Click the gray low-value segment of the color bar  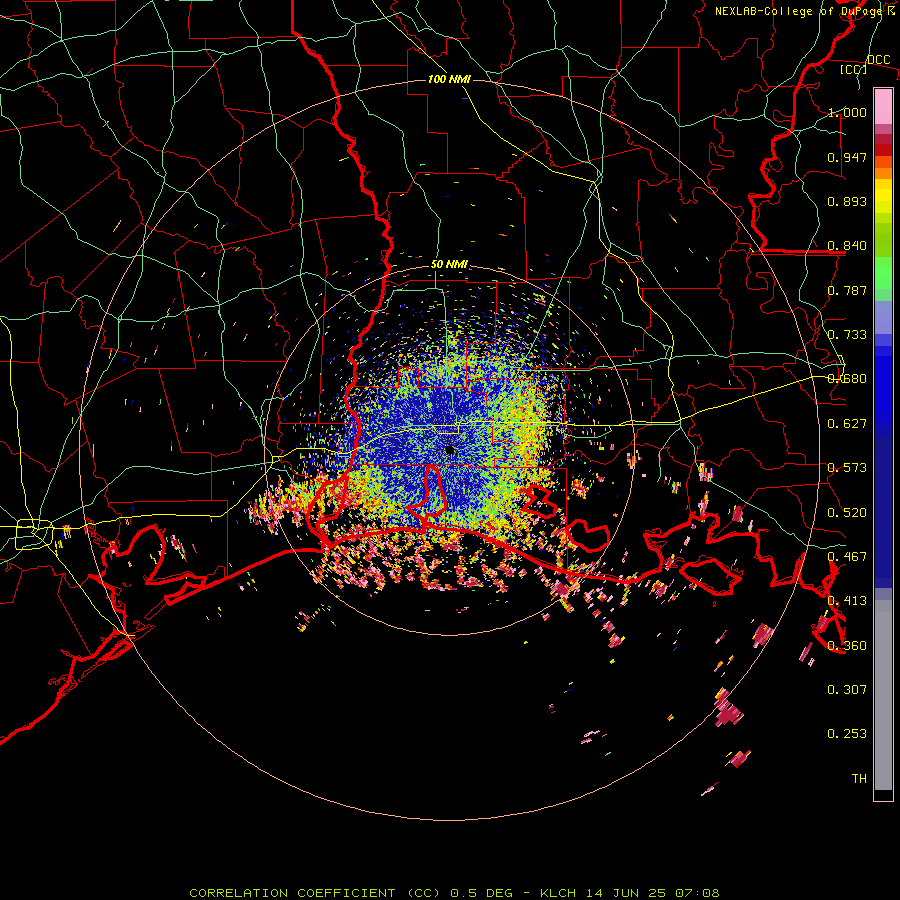(883, 695)
